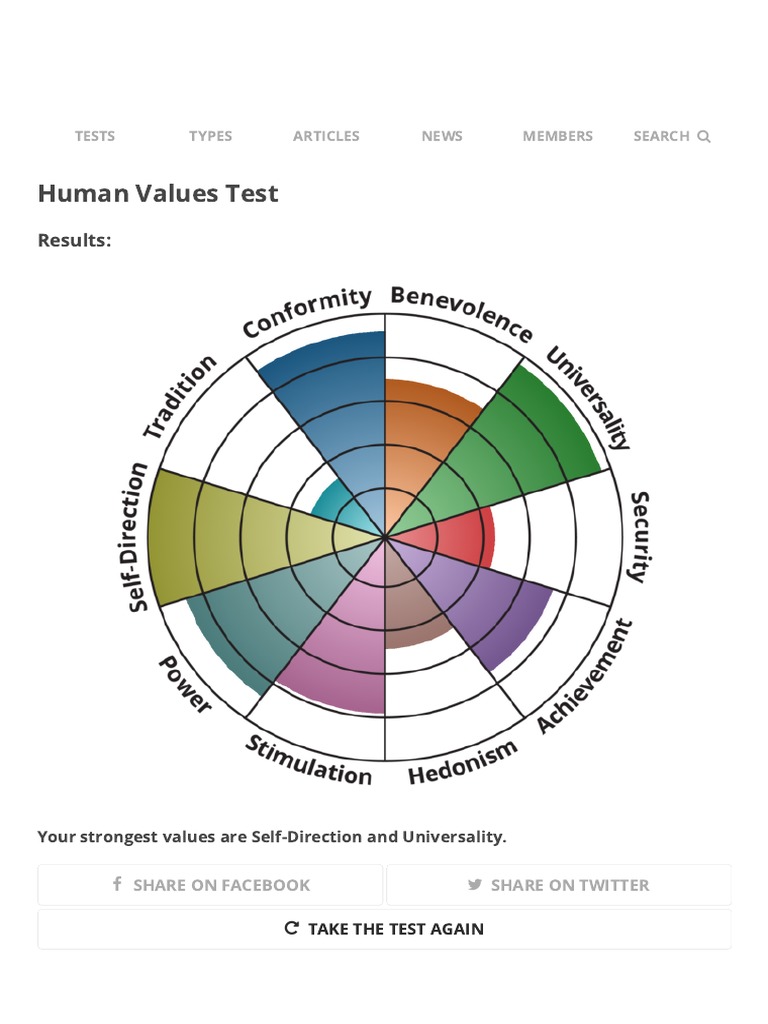
Task: Open the Members page
Action: (557, 136)
